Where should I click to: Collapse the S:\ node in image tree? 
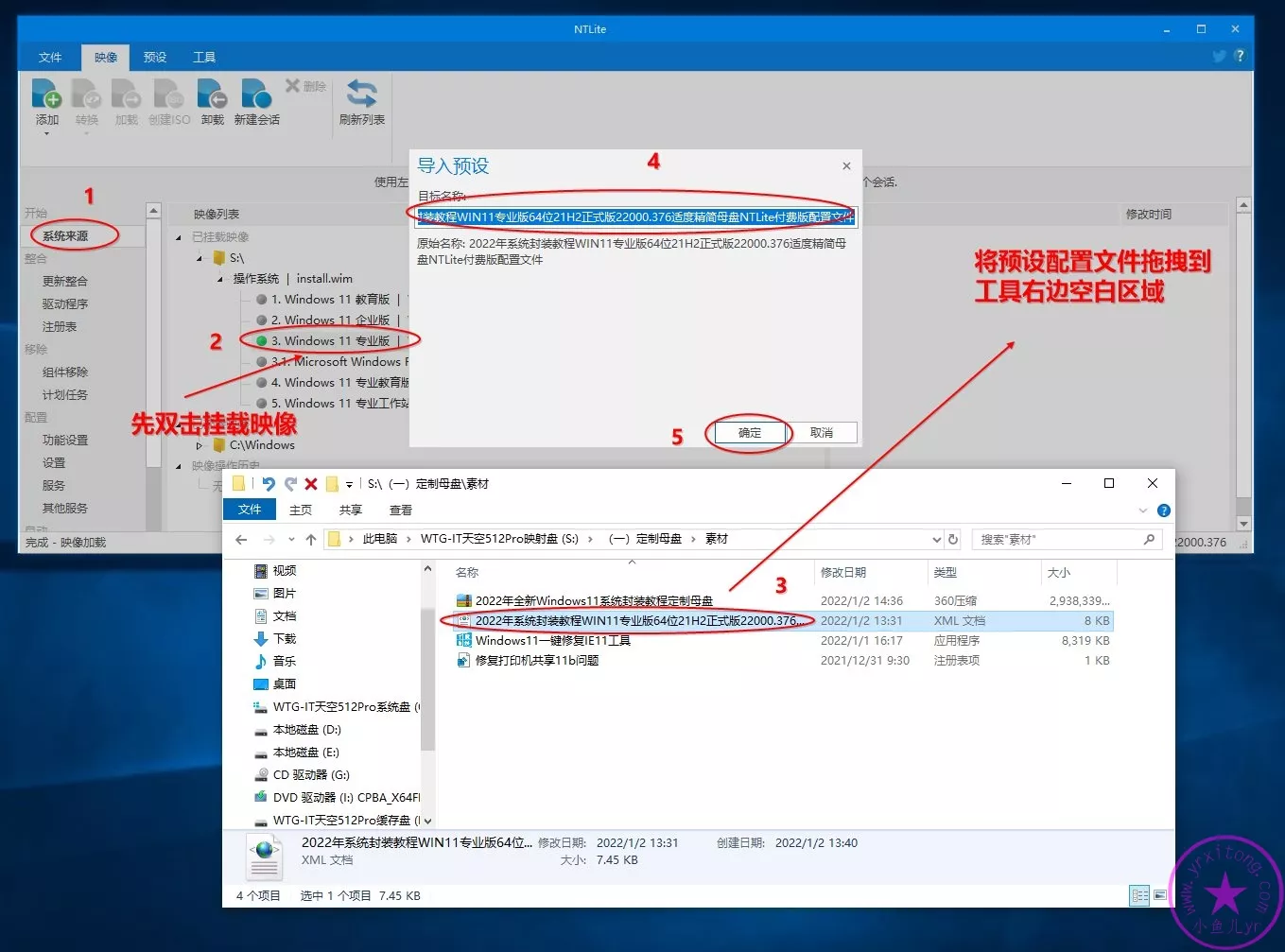click(x=200, y=258)
